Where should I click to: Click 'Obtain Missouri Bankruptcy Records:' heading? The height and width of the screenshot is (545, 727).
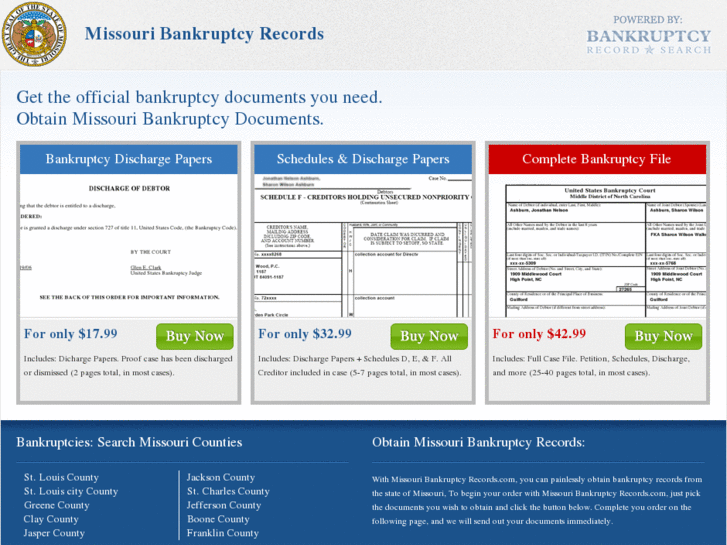(478, 442)
